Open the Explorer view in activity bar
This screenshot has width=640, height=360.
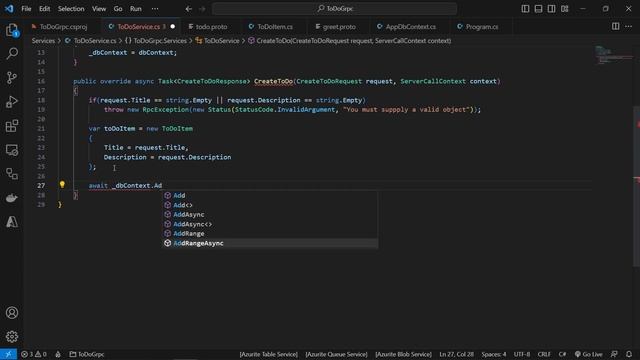(x=12, y=30)
